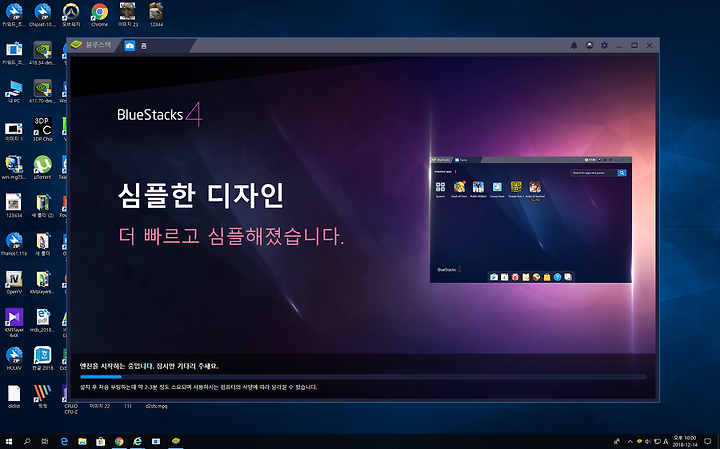Select the 123434 desktop image file

(14, 206)
